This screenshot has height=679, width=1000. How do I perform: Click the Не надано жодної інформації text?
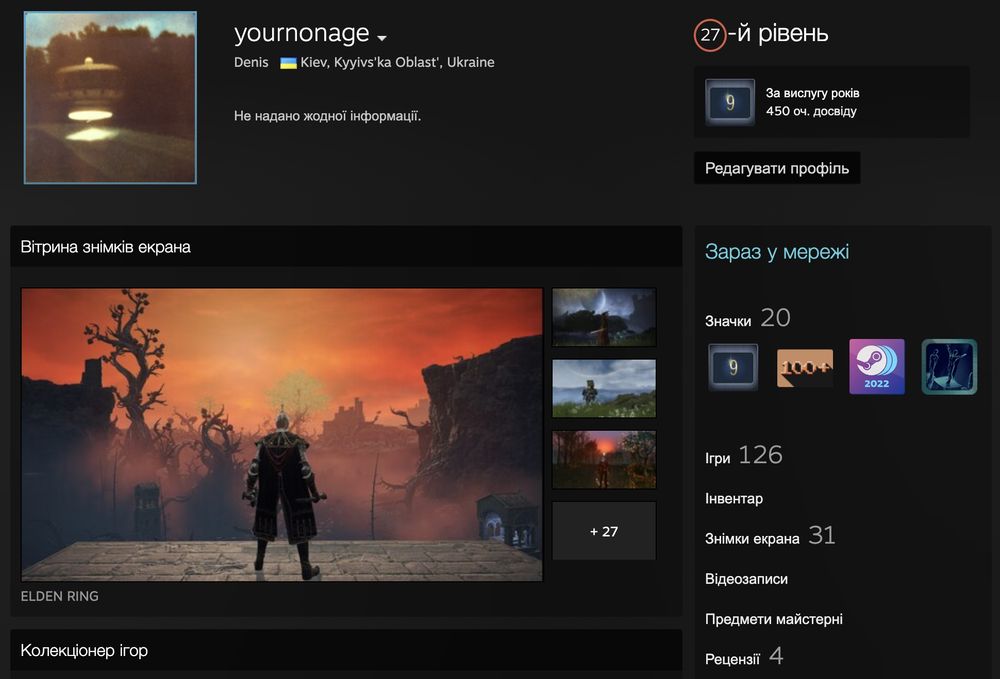[x=327, y=116]
